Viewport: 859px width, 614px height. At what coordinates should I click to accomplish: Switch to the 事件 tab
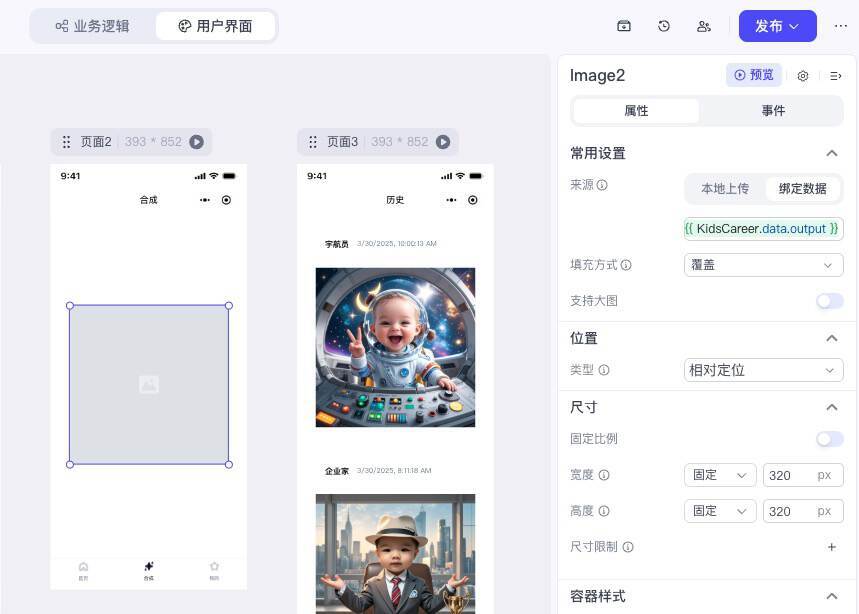tap(773, 110)
